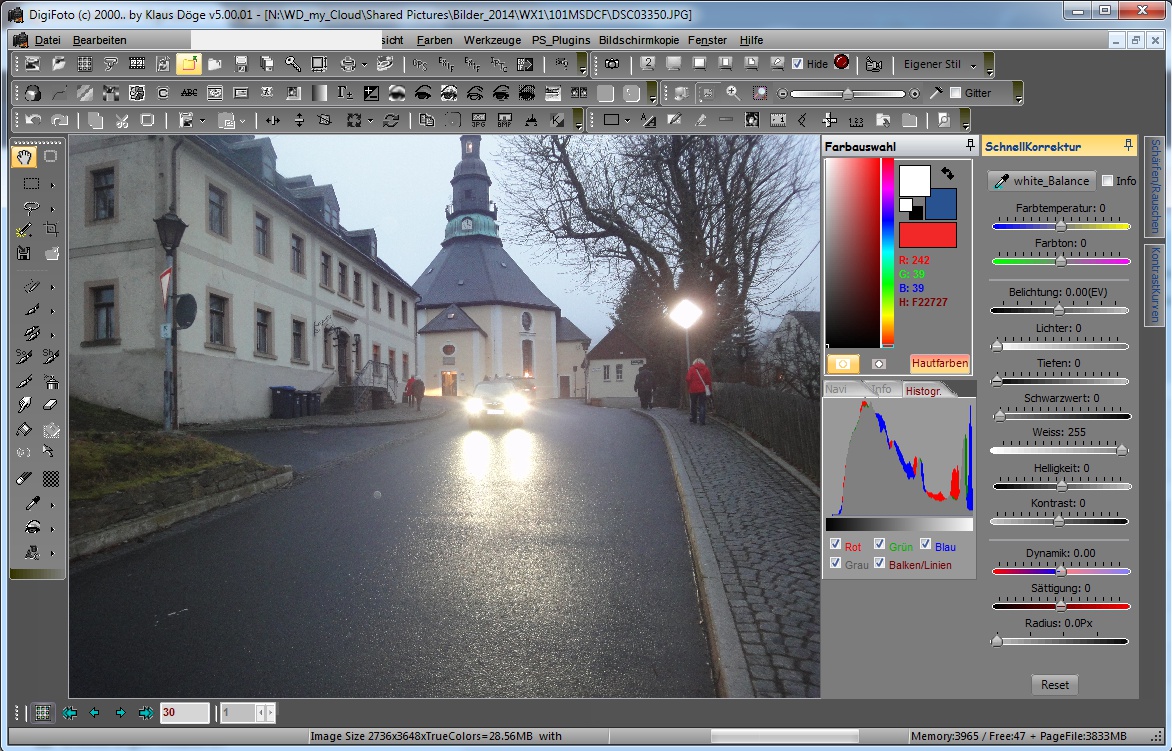This screenshot has height=751, width=1172.
Task: Enable the Gitter checkbox
Action: [955, 93]
